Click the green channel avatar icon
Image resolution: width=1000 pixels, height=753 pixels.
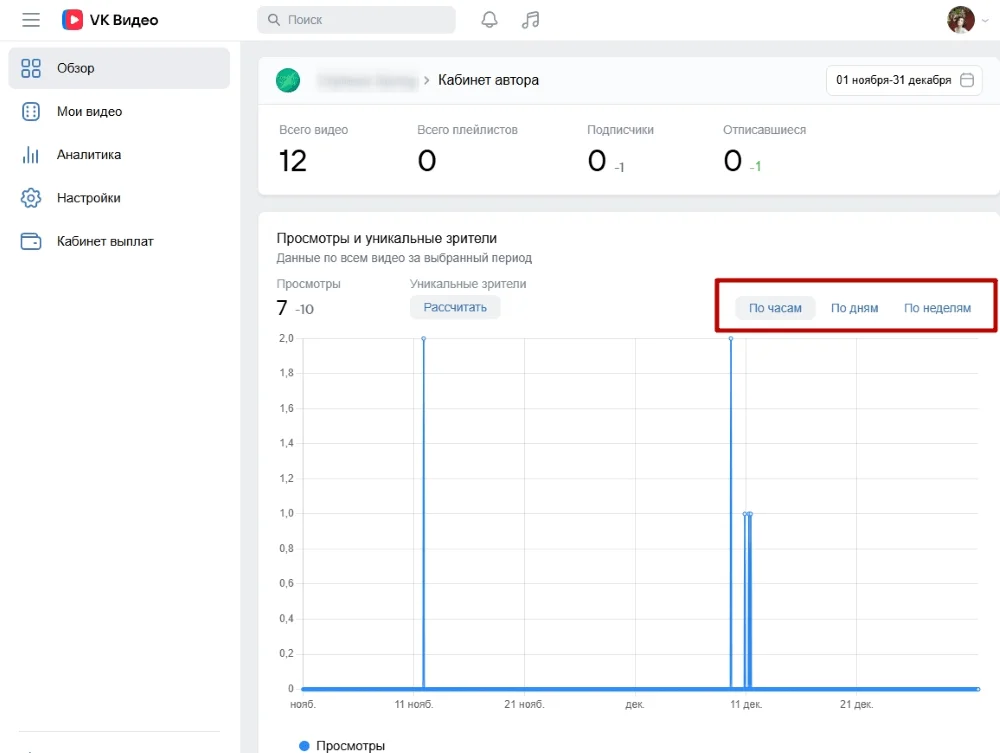(x=288, y=81)
